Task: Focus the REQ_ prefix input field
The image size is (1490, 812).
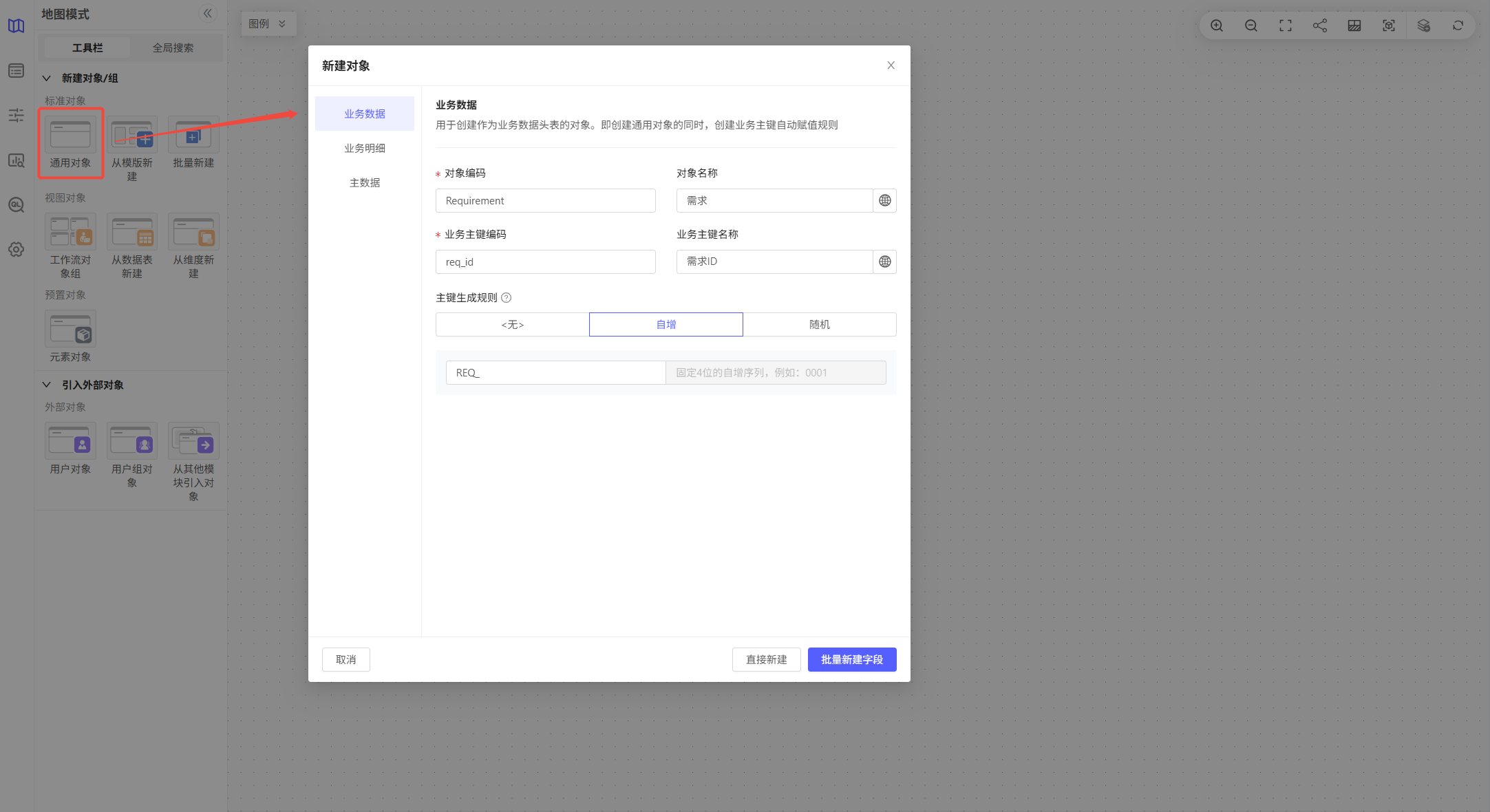Action: tap(556, 373)
